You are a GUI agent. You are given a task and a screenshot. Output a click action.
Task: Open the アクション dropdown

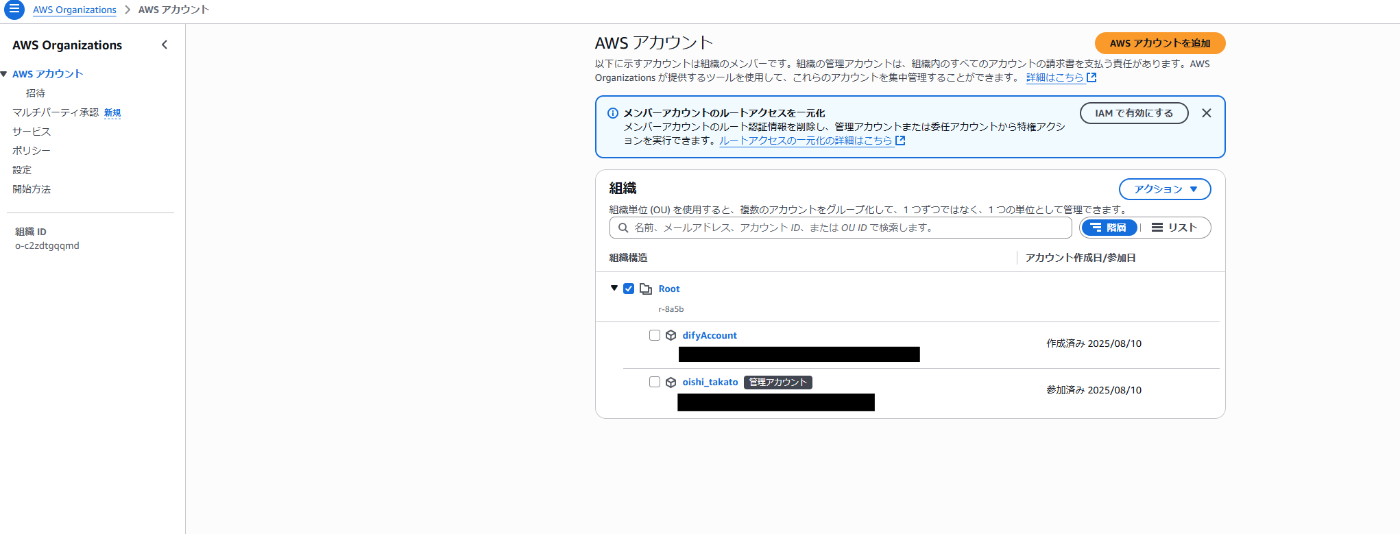pos(1165,189)
